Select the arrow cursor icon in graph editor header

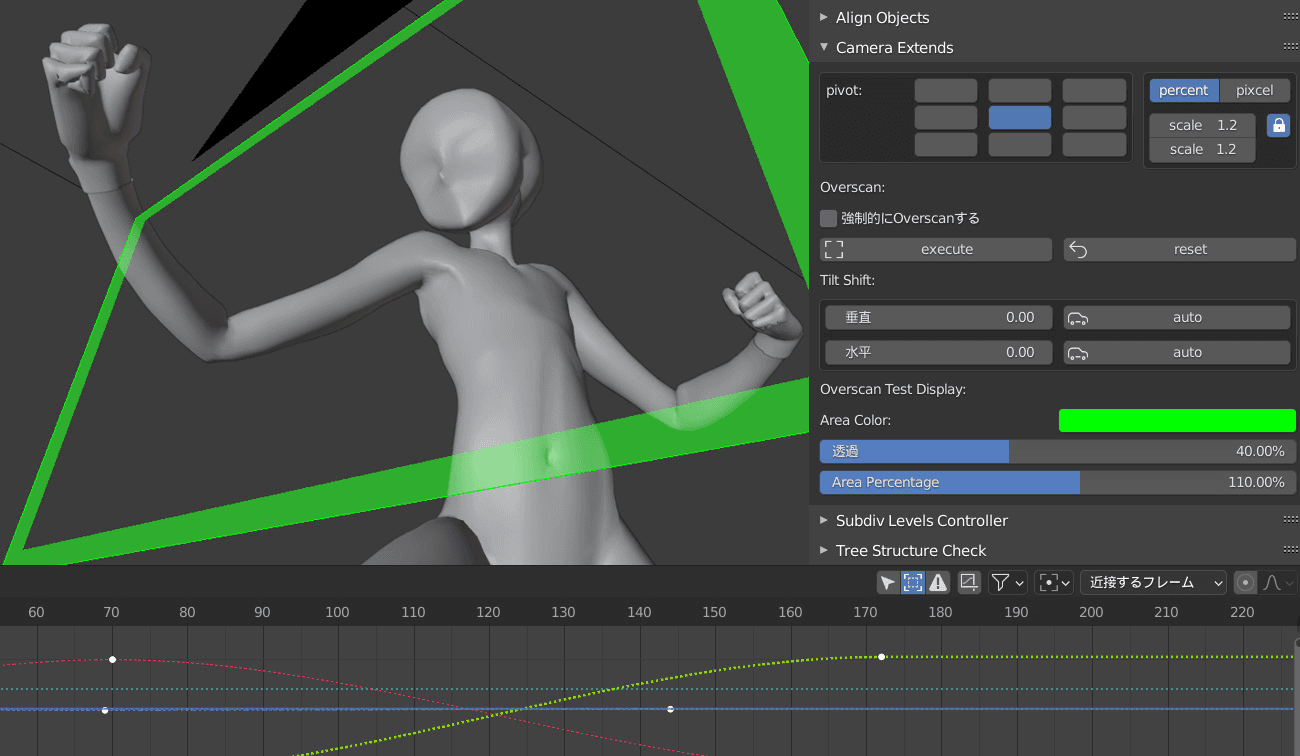887,582
